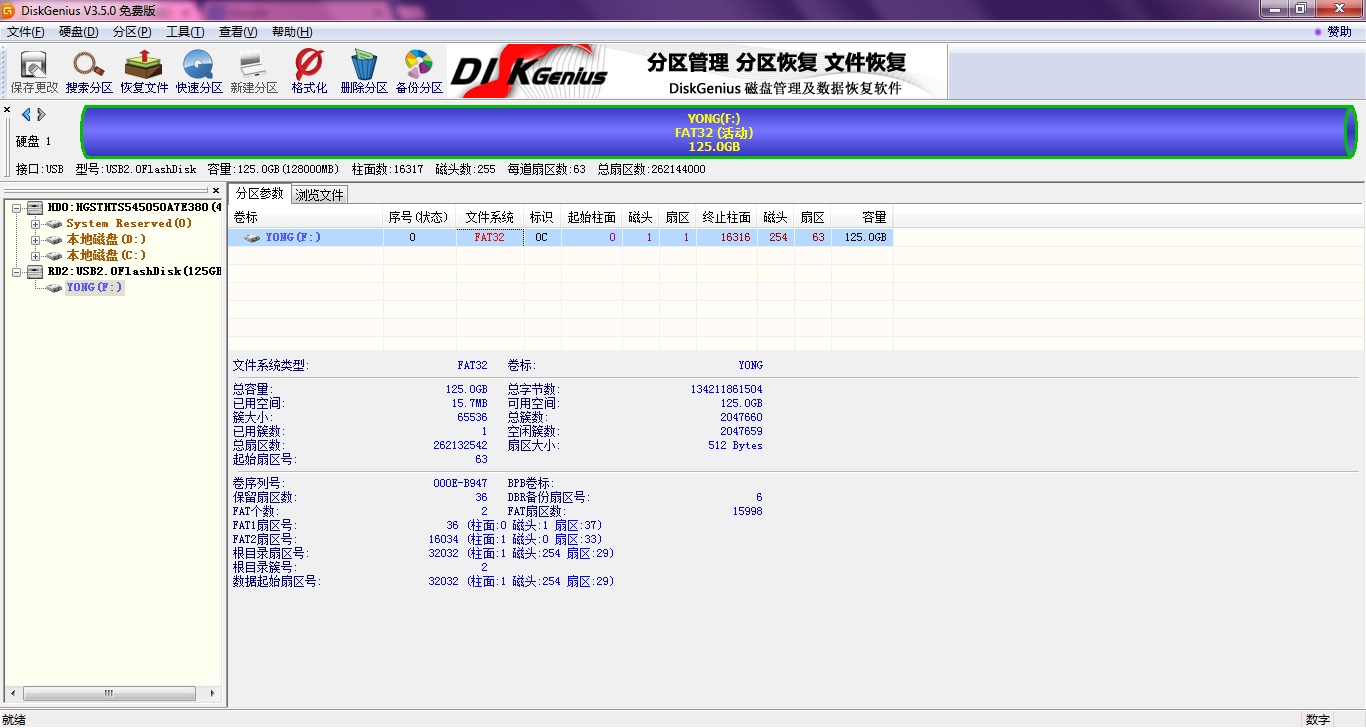
Task: Collapse the RD2 USB disk tree node
Action: (17, 272)
